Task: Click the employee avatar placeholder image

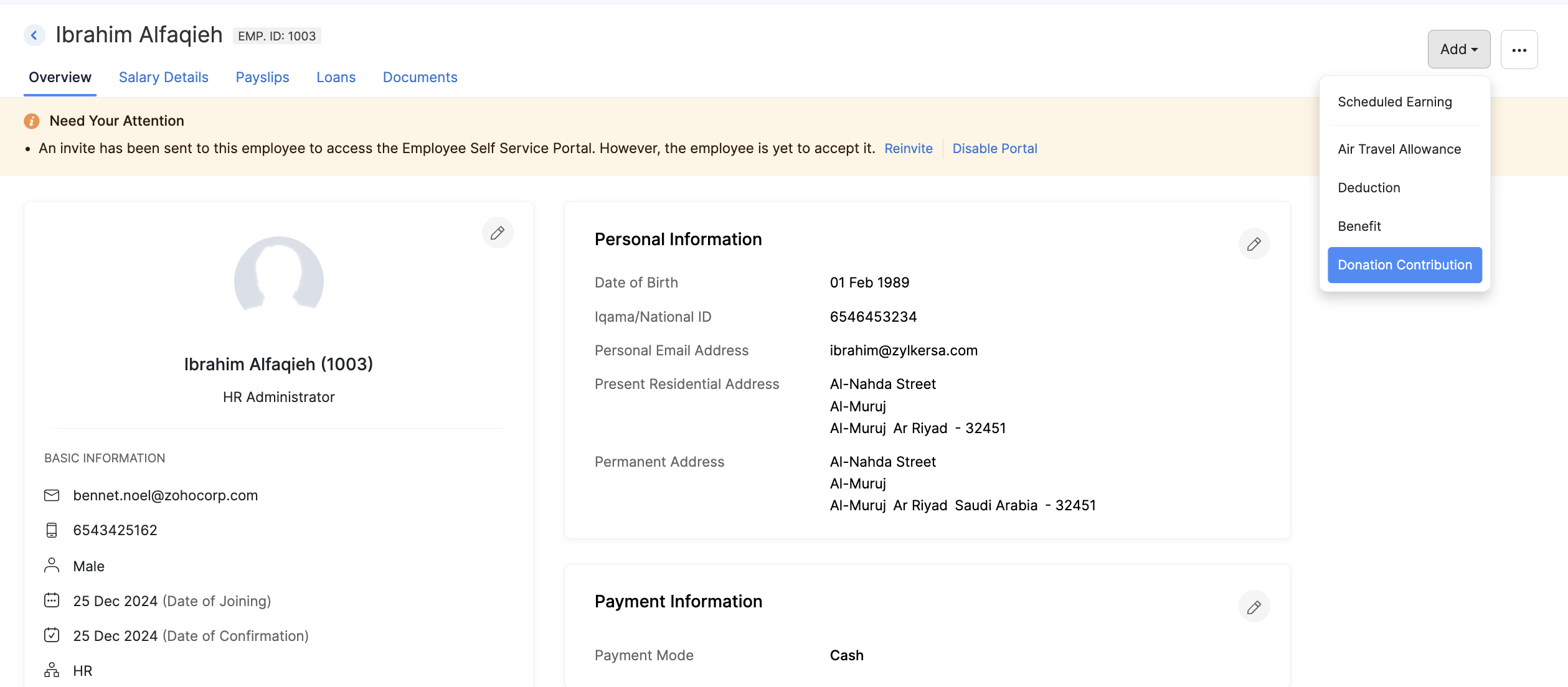Action: [278, 277]
